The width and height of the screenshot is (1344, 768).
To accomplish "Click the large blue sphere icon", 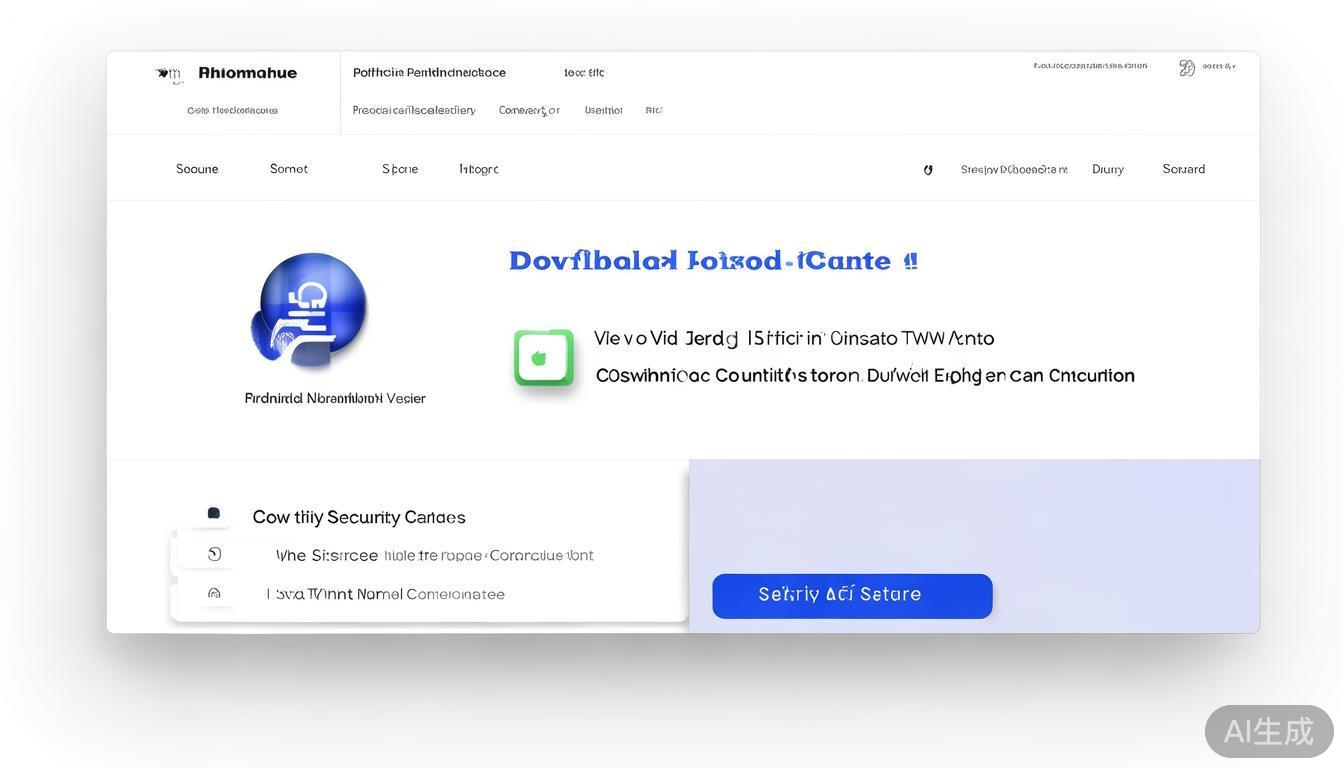I will coord(310,308).
